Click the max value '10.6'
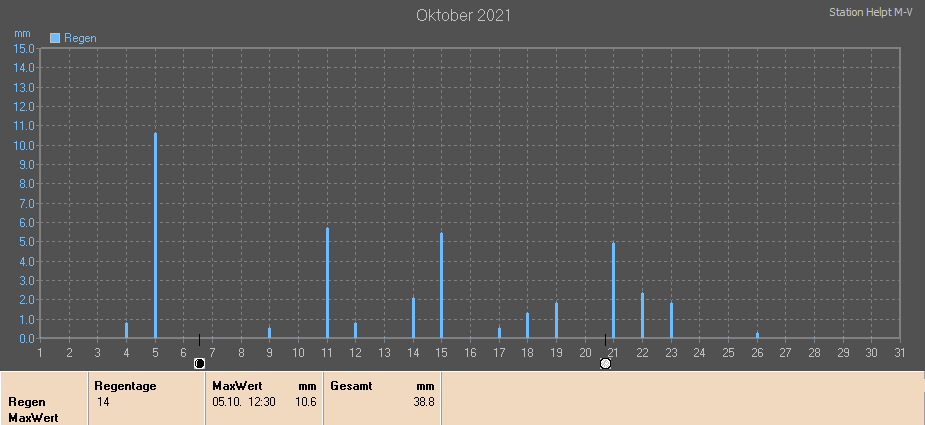 point(306,402)
